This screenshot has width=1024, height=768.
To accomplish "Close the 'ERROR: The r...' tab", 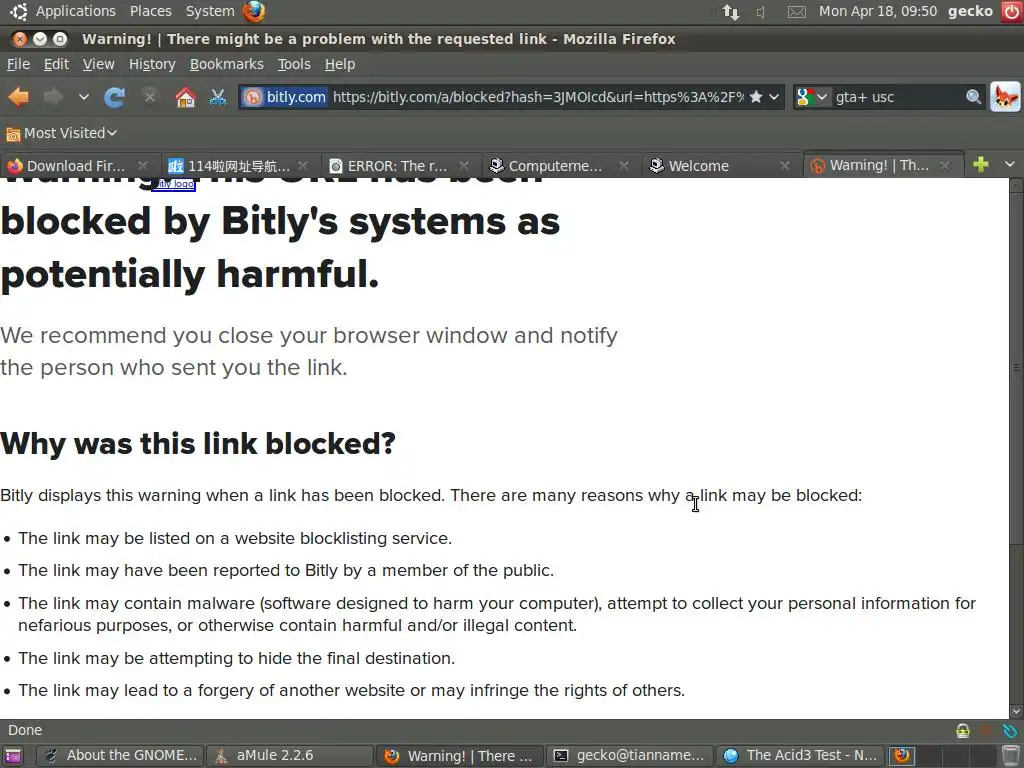I will click(x=464, y=166).
